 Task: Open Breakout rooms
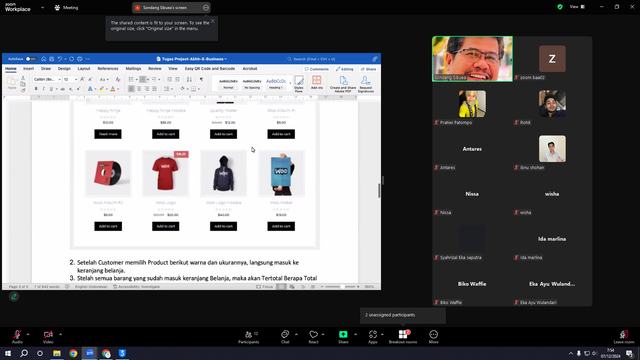(x=403, y=337)
